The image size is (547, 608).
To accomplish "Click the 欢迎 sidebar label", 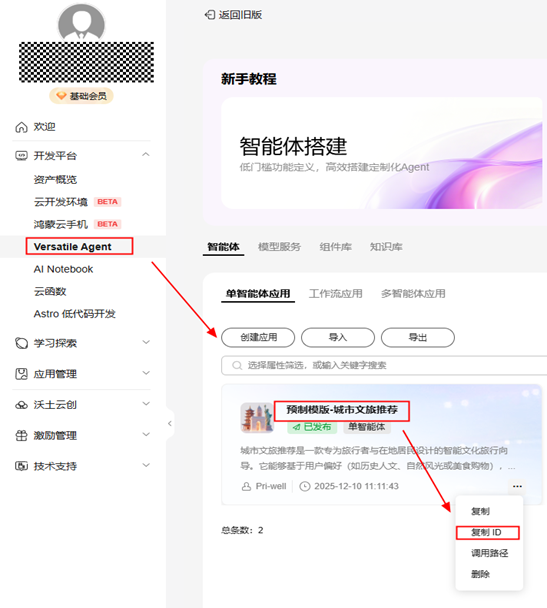I will [44, 127].
